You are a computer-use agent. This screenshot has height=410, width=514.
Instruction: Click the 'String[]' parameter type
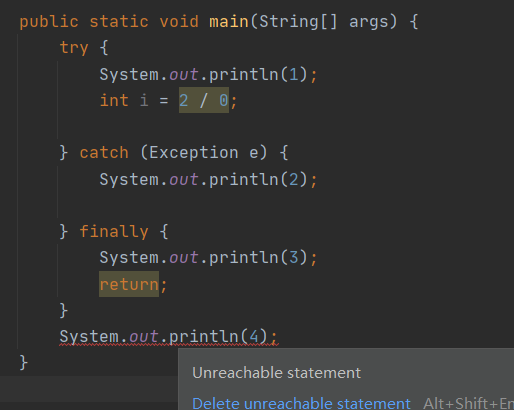pos(298,22)
